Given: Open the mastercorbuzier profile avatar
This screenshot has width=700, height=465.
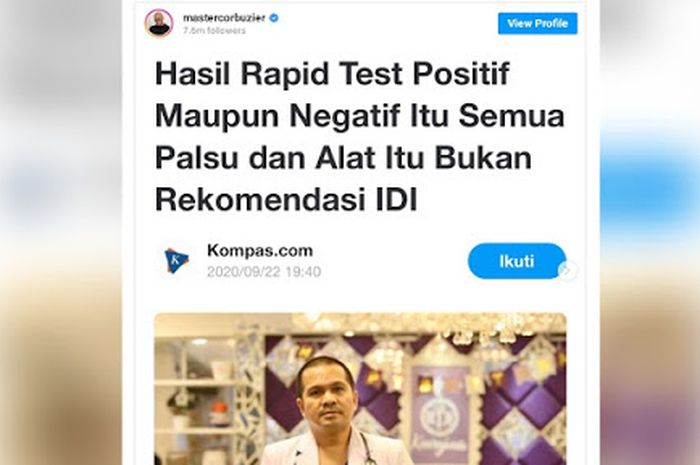Looking at the screenshot, I should click(x=159, y=23).
